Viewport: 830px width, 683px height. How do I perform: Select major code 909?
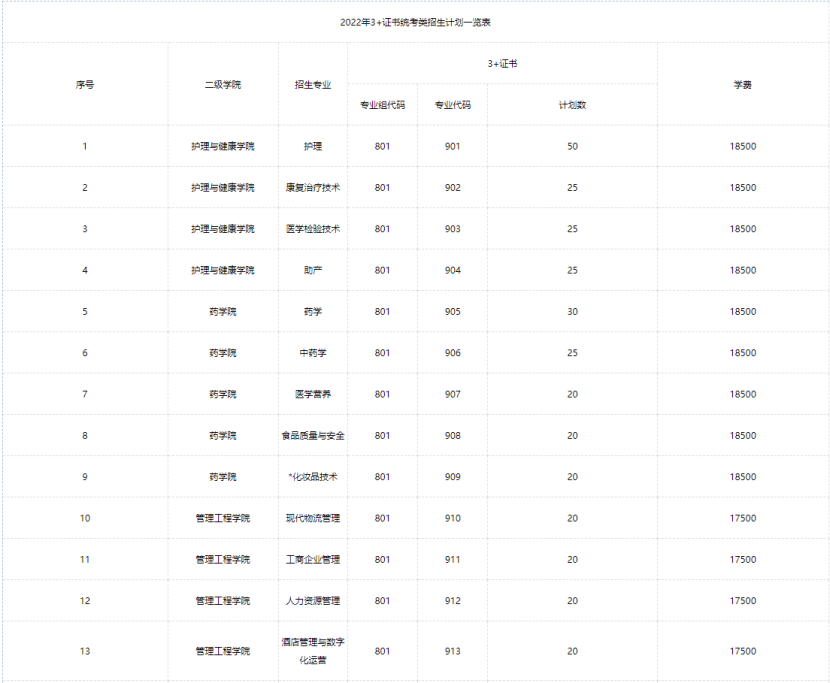click(453, 477)
